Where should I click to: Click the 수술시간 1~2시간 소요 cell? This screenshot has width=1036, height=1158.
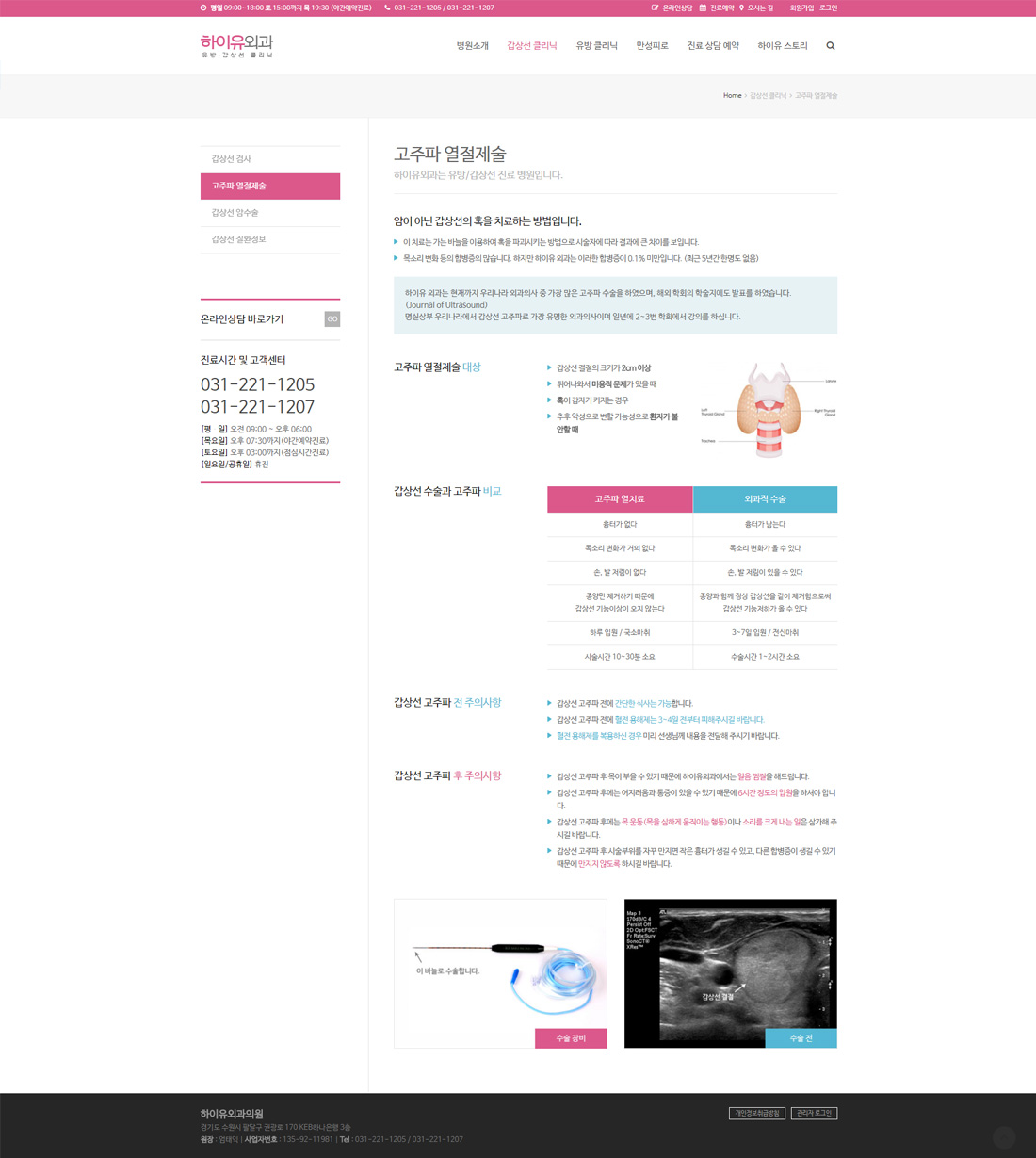[765, 657]
